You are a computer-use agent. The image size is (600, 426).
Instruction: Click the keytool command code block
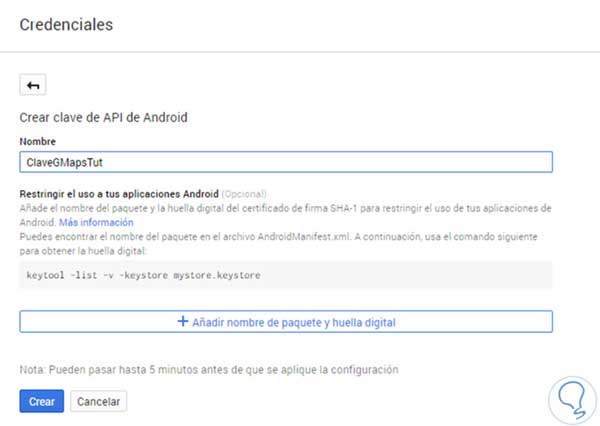click(285, 275)
